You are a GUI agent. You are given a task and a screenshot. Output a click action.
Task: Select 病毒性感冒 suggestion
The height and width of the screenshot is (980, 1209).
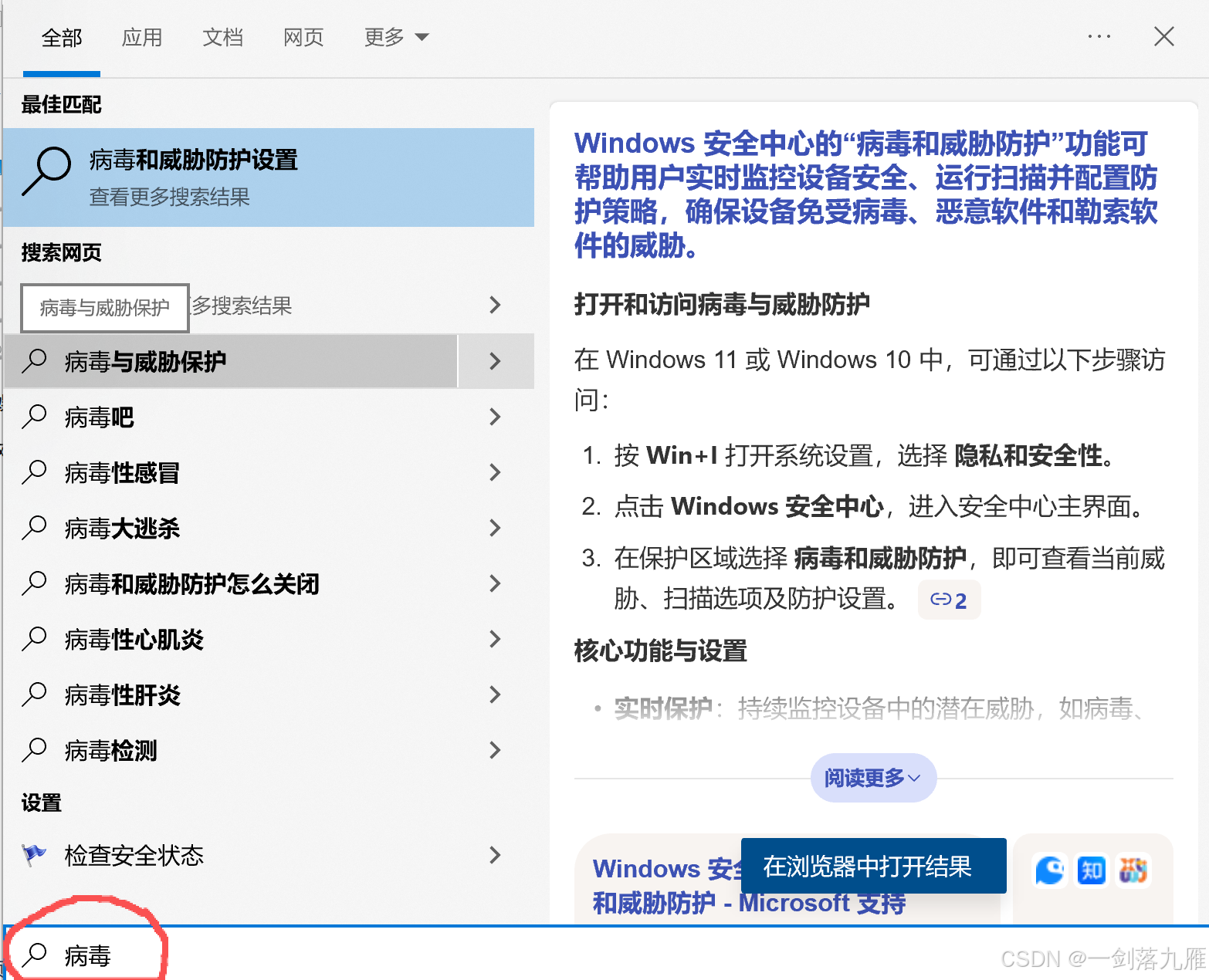tap(232, 473)
